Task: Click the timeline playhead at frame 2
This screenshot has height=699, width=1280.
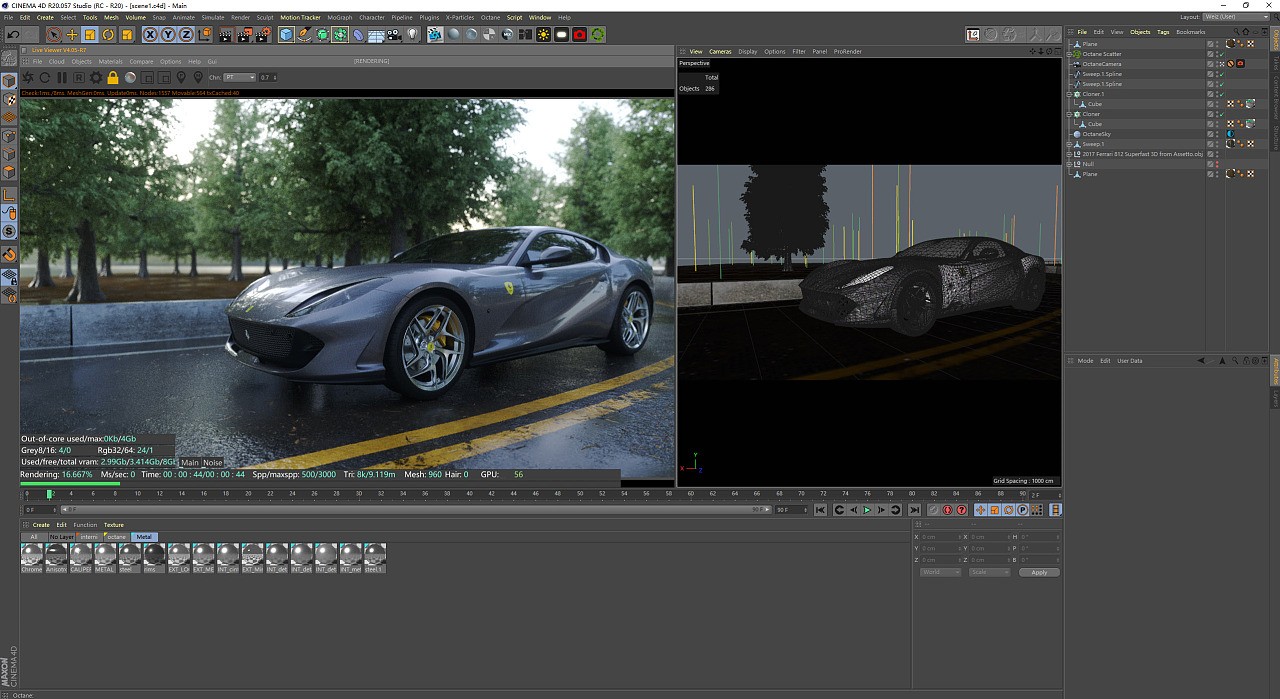Action: click(49, 494)
